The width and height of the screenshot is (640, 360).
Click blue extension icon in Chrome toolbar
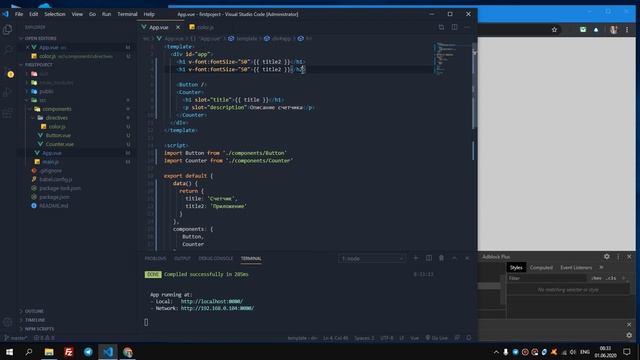click(x=596, y=29)
